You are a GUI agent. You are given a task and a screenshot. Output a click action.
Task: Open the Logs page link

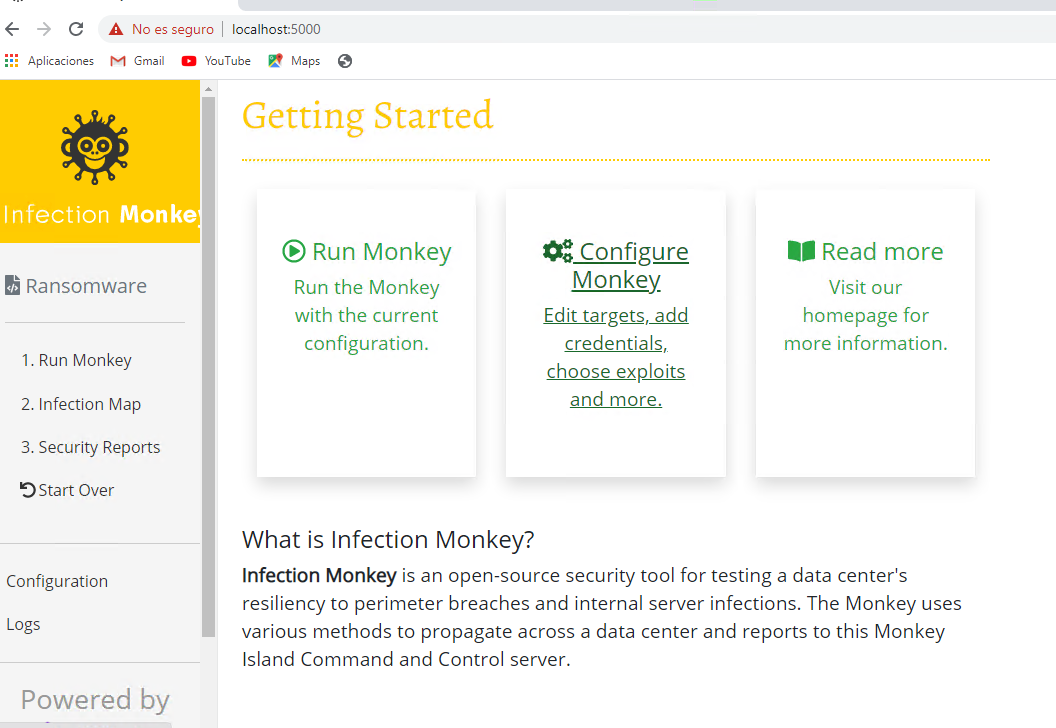click(x=23, y=624)
